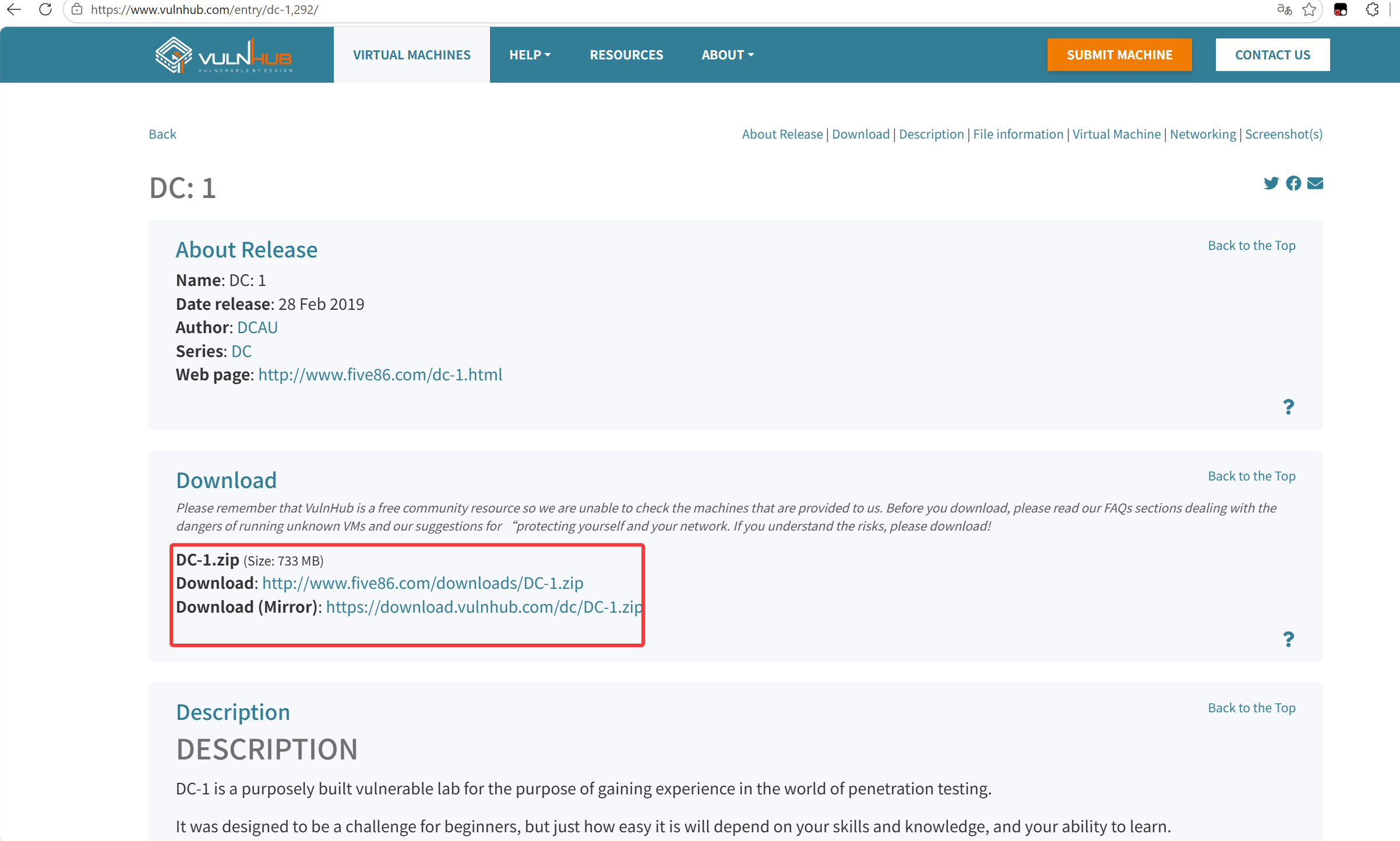Open the extensions puzzle icon
Screen dimensions: 1400x841
click(1372, 9)
